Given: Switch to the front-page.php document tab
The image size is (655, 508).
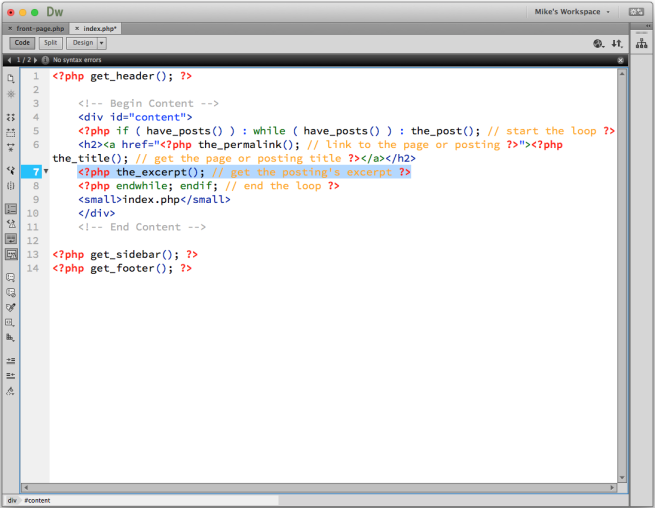Looking at the screenshot, I should 40,28.
